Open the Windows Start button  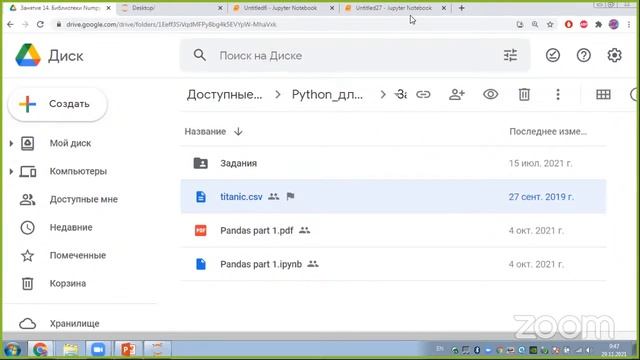pyautogui.click(x=12, y=350)
